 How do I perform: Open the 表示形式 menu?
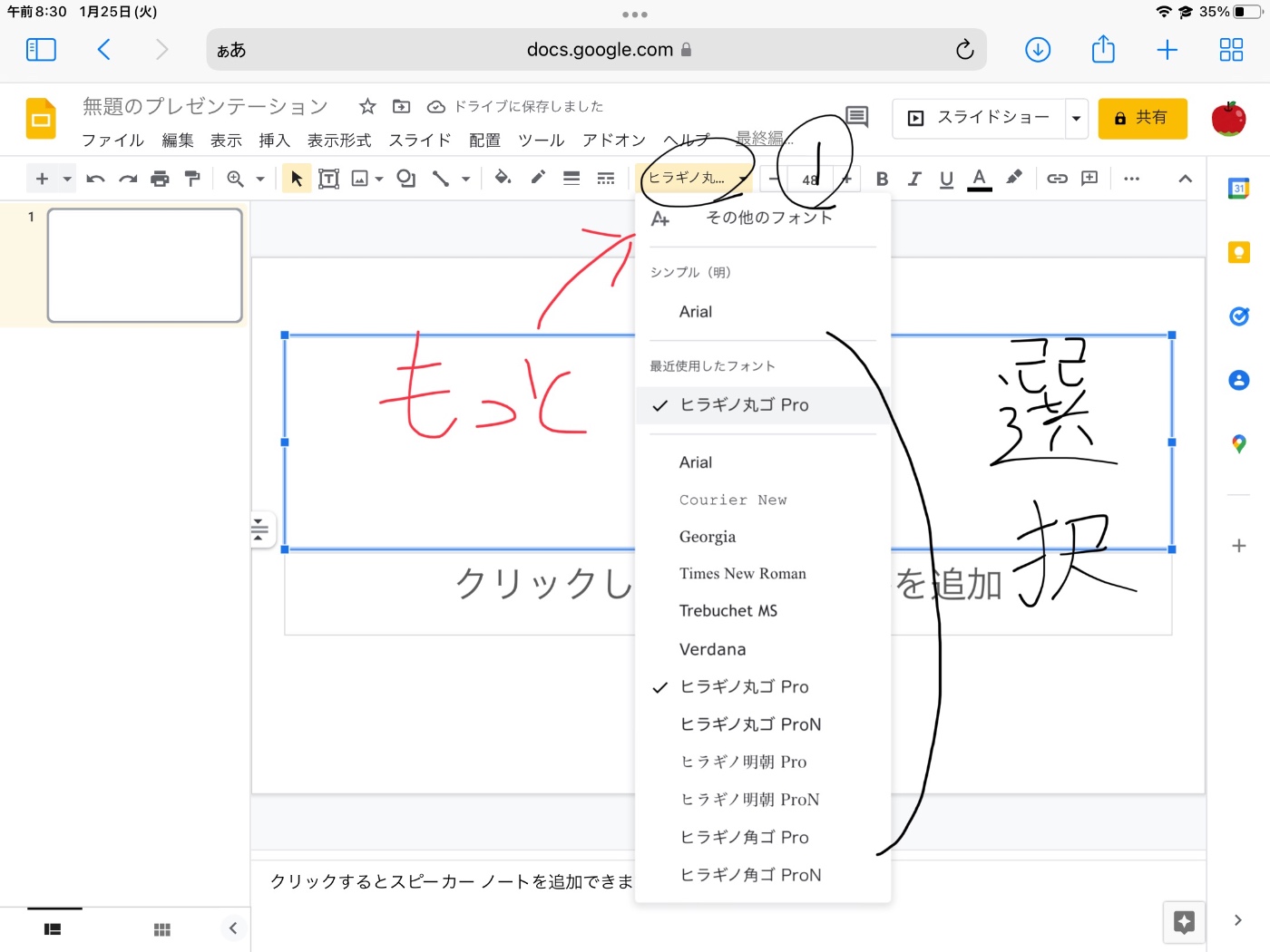pyautogui.click(x=339, y=140)
